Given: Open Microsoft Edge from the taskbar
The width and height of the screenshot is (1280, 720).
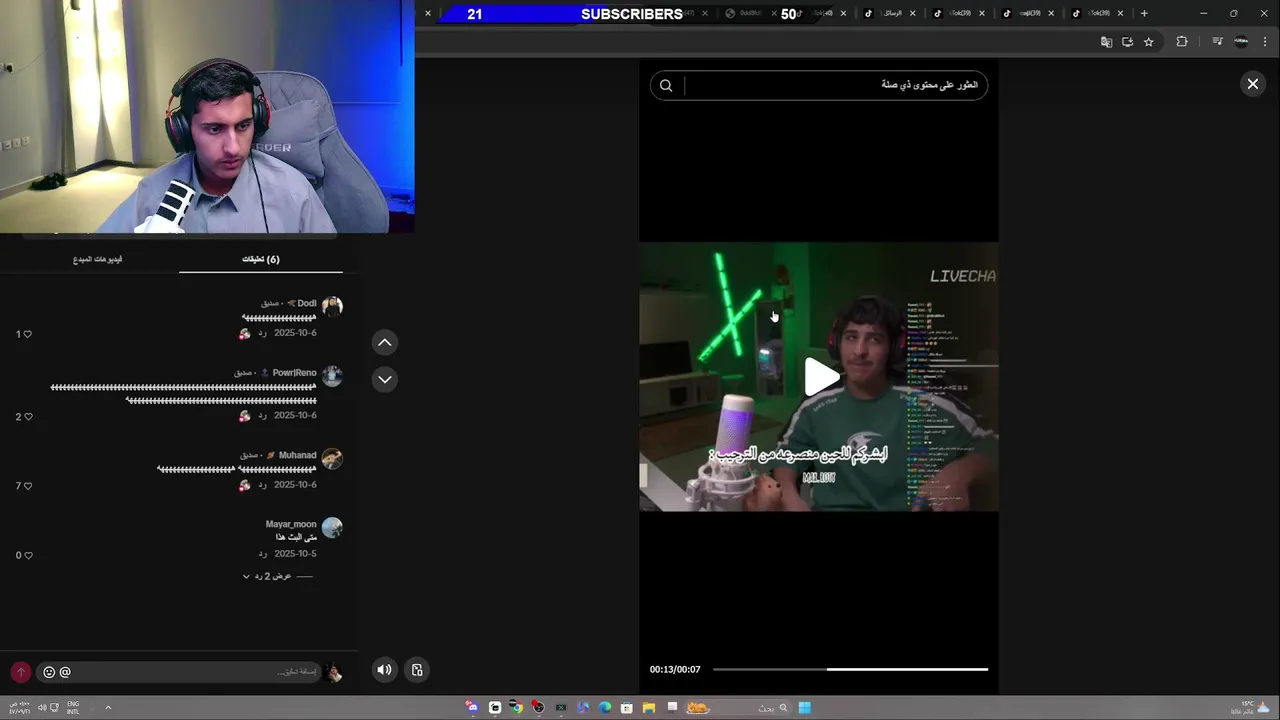Looking at the screenshot, I should point(605,708).
